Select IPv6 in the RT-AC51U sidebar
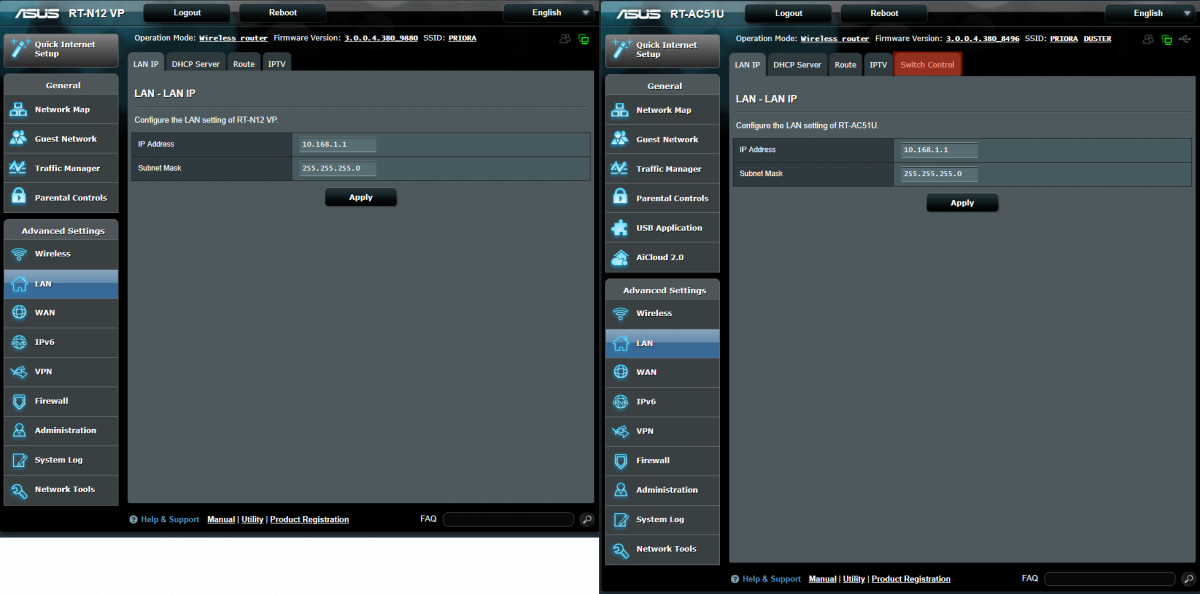Viewport: 1200px width, 594px height. pyautogui.click(x=663, y=401)
